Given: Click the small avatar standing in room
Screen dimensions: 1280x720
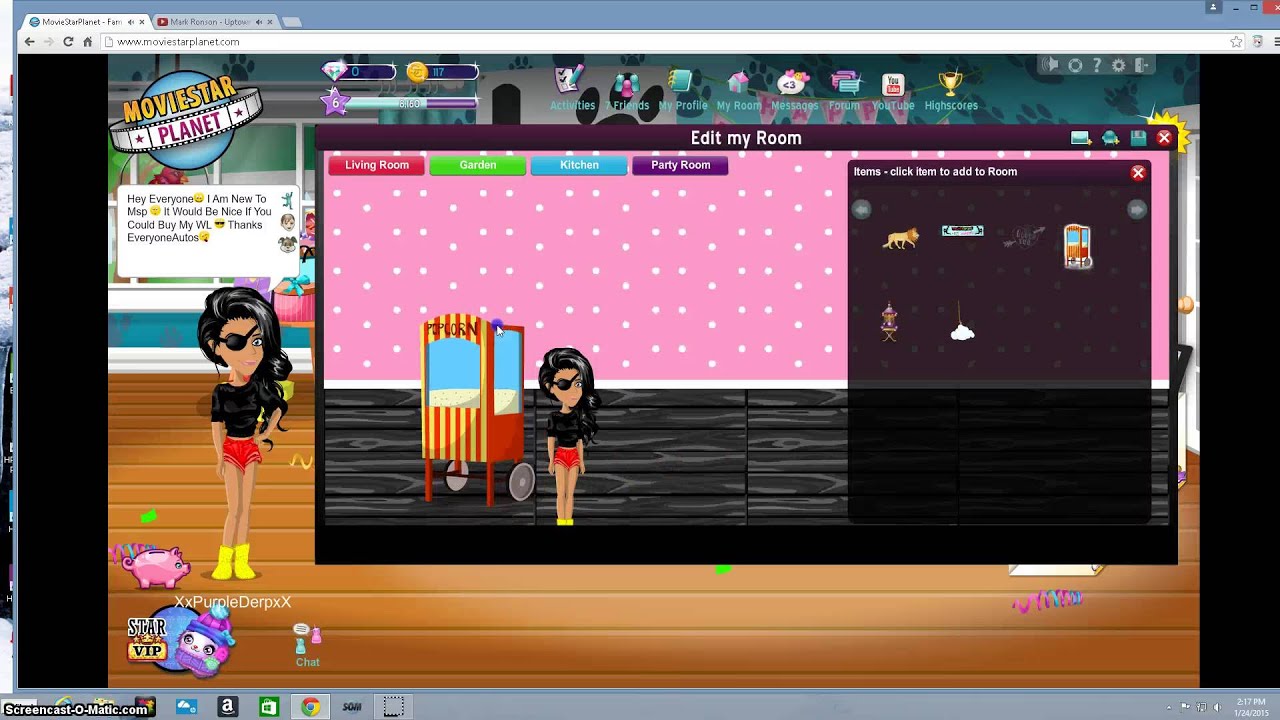Looking at the screenshot, I should coord(567,436).
